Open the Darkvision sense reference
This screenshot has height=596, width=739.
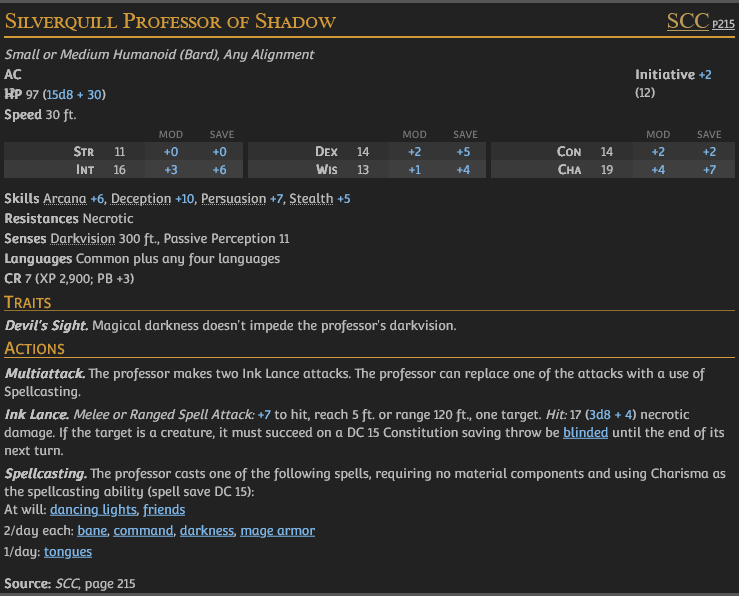pyautogui.click(x=83, y=239)
